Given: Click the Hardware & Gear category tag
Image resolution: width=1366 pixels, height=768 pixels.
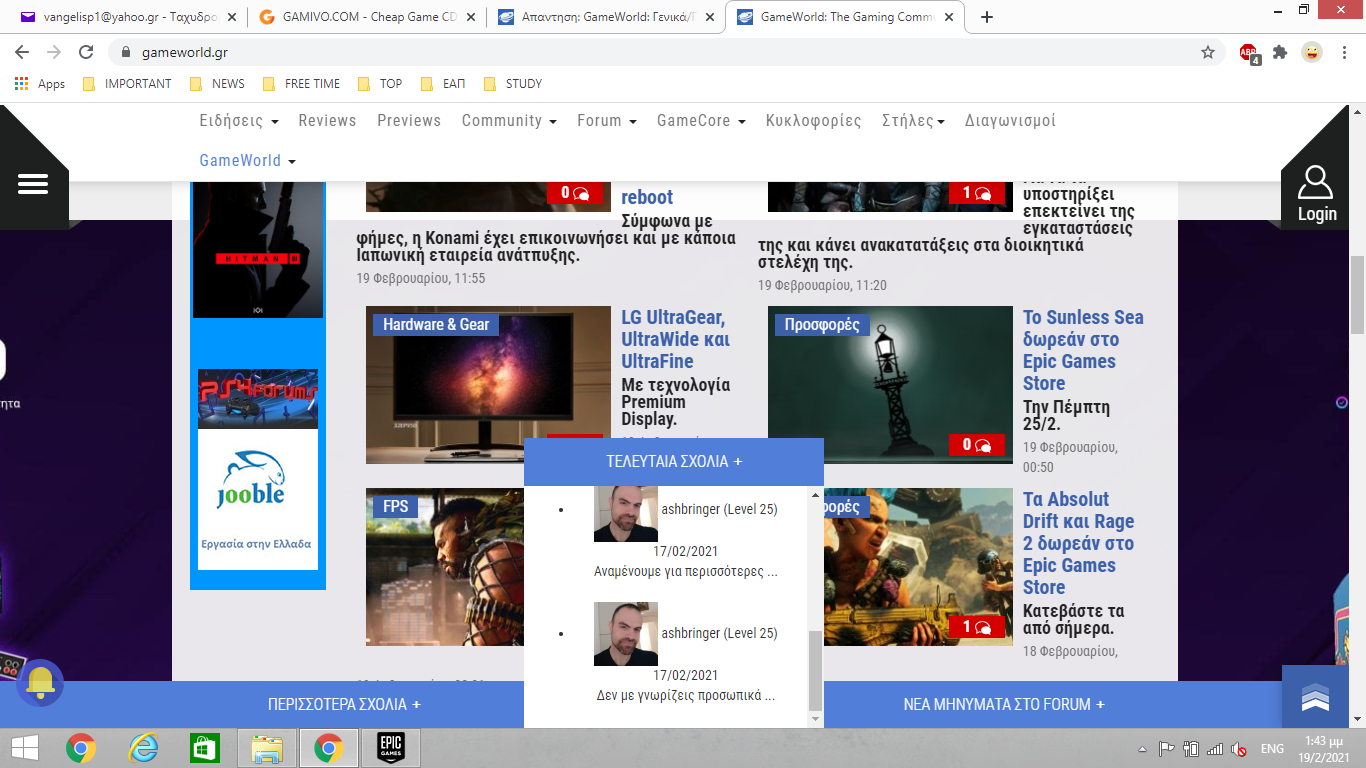Looking at the screenshot, I should click(436, 325).
